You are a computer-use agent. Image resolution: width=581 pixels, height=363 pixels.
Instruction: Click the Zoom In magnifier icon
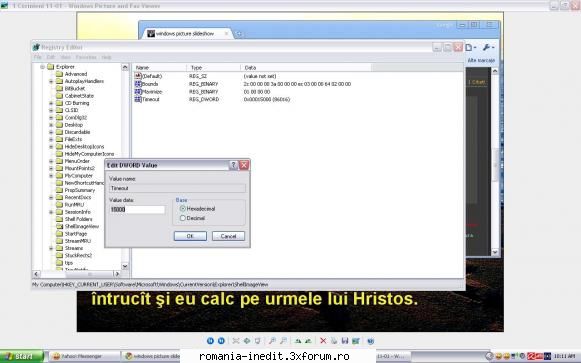pyautogui.click(x=272, y=341)
